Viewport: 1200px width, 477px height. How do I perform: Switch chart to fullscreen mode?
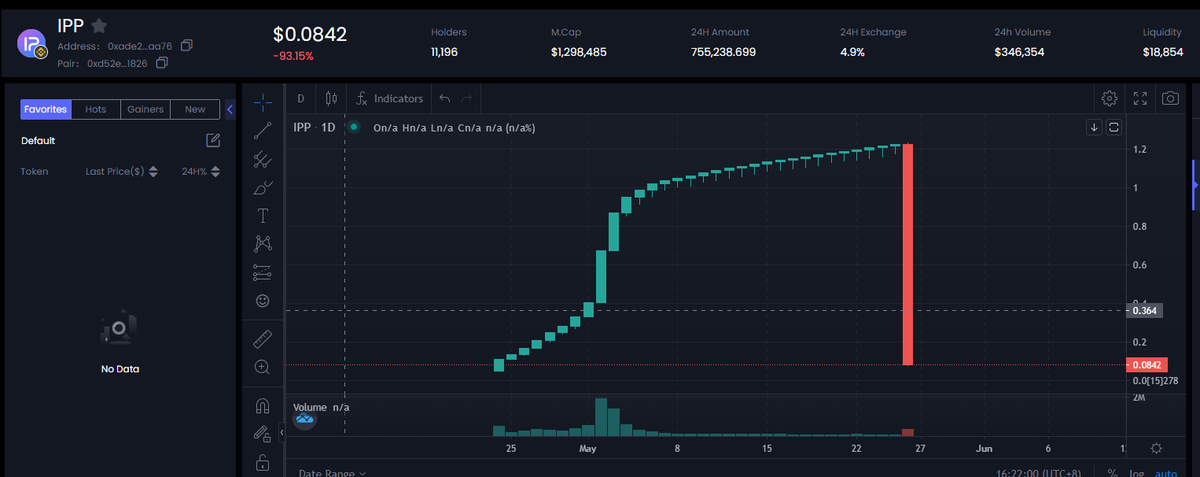[1140, 98]
